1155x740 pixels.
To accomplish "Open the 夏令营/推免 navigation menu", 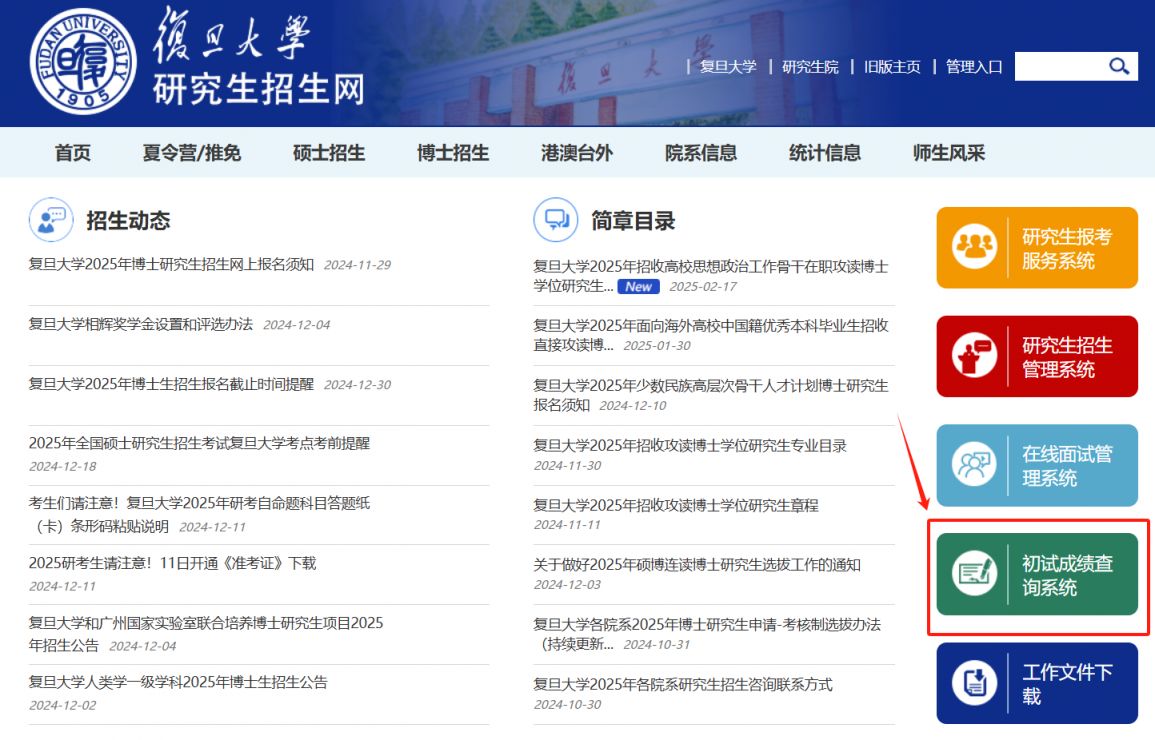I will point(192,152).
